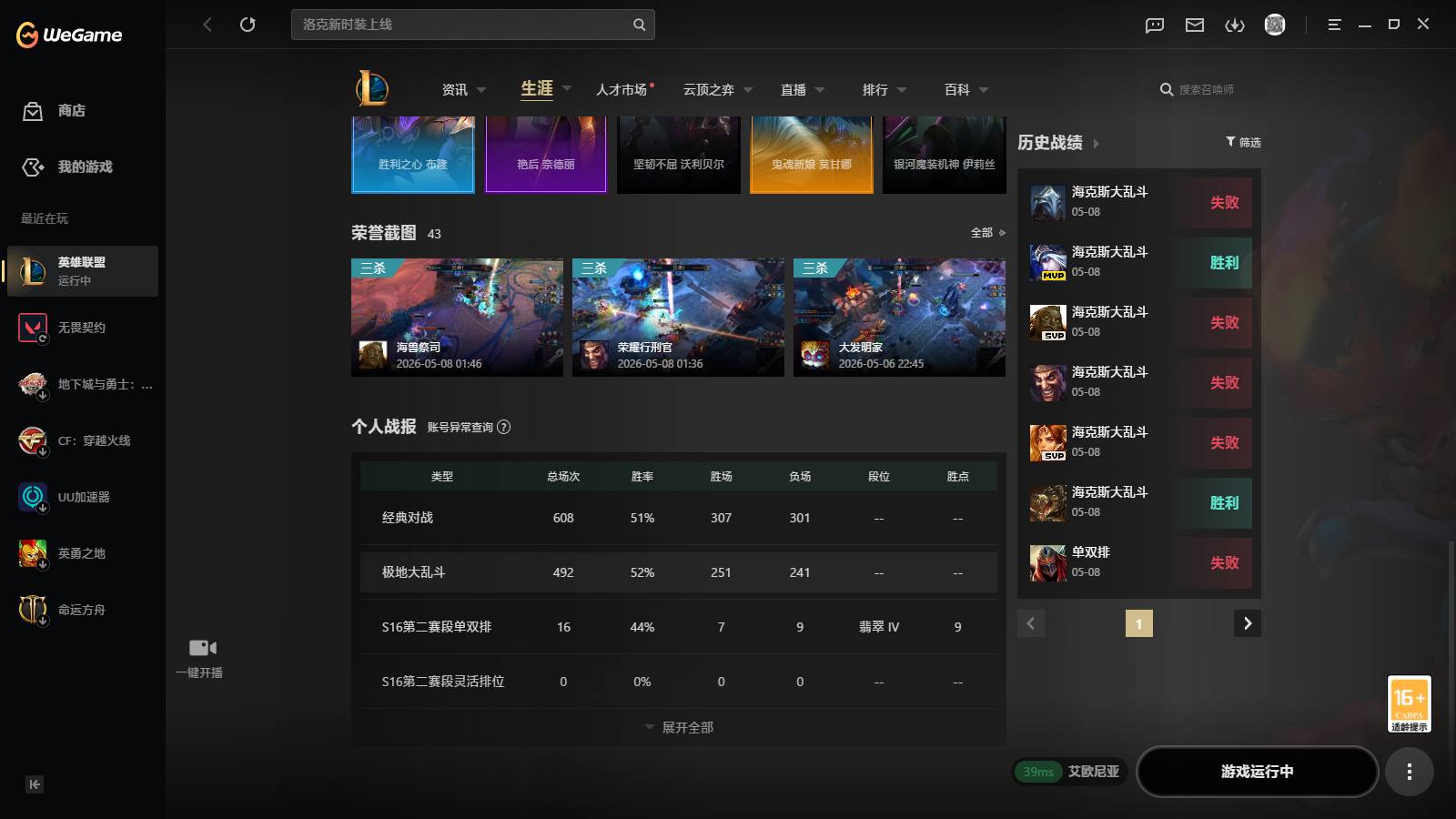Select page 1 of match history

click(1138, 623)
